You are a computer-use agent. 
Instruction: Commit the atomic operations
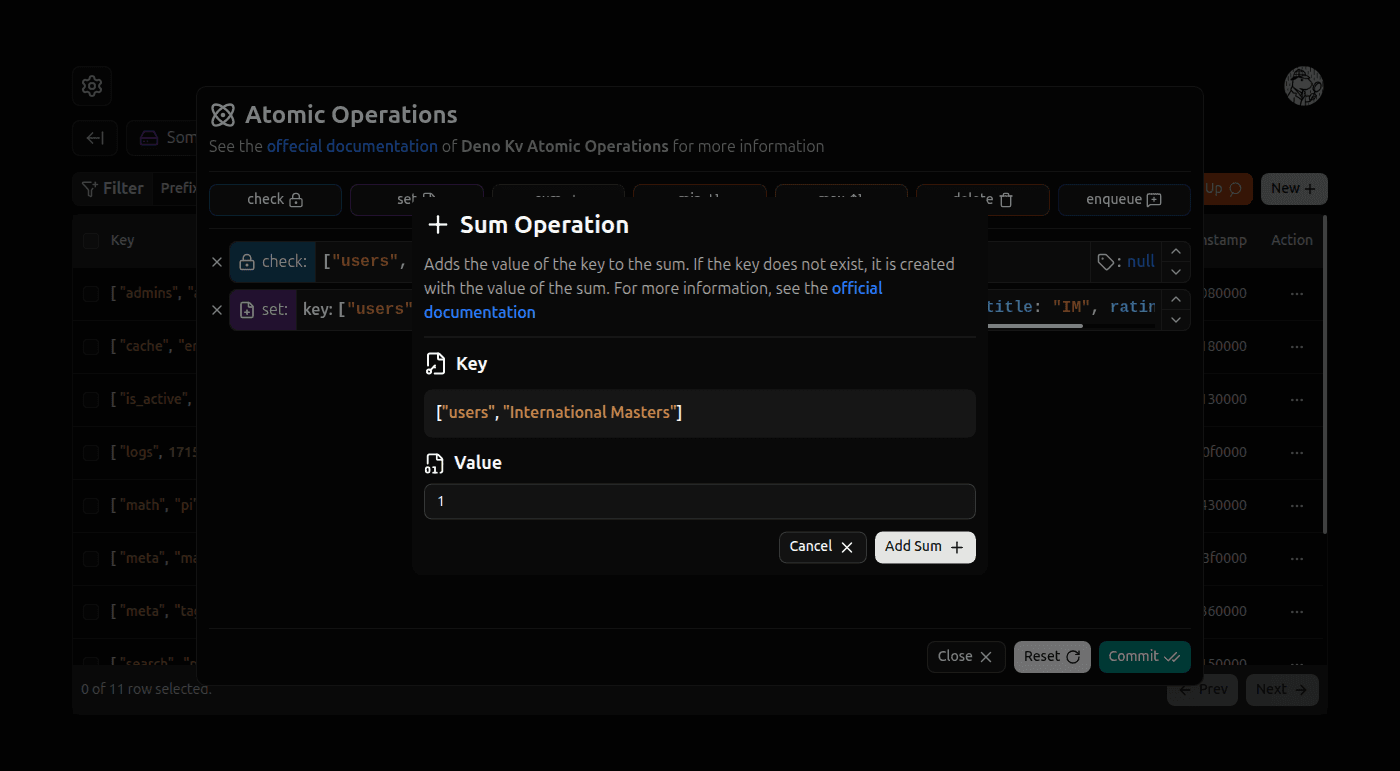(x=1144, y=656)
